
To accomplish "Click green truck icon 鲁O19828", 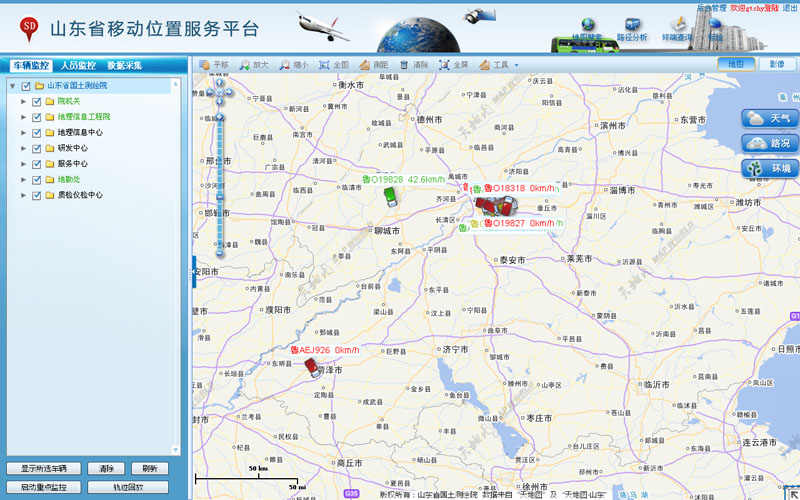I will click(390, 196).
